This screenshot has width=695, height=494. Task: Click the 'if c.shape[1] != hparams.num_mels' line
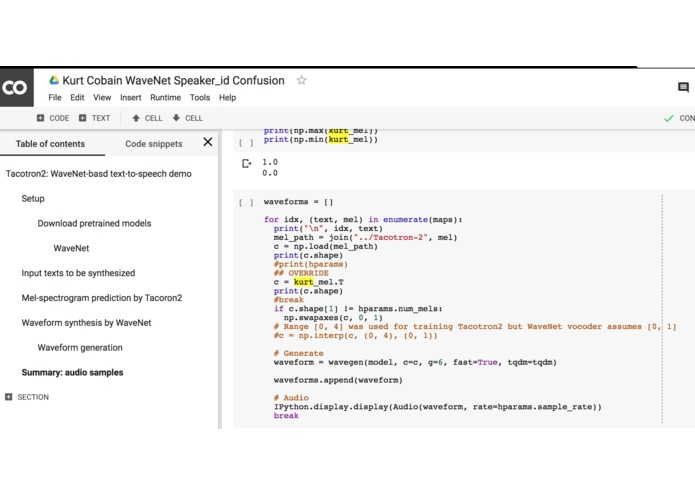point(358,309)
